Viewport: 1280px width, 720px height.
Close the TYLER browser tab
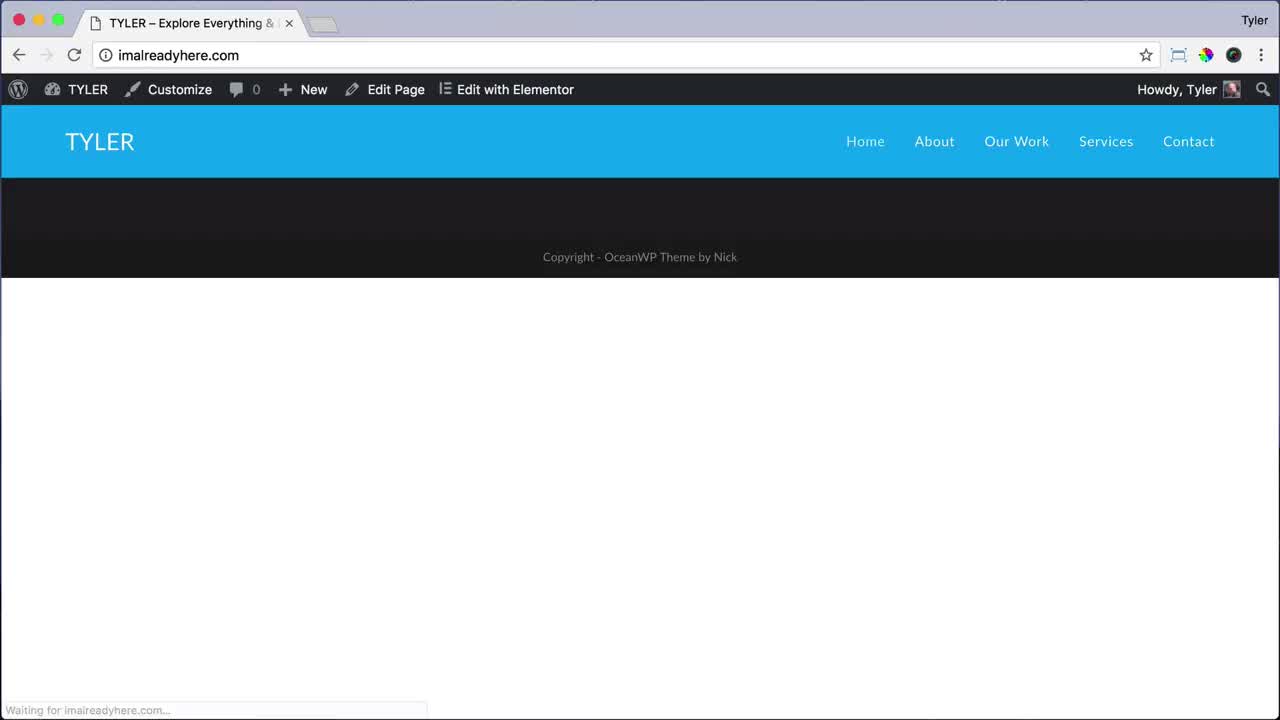coord(289,23)
